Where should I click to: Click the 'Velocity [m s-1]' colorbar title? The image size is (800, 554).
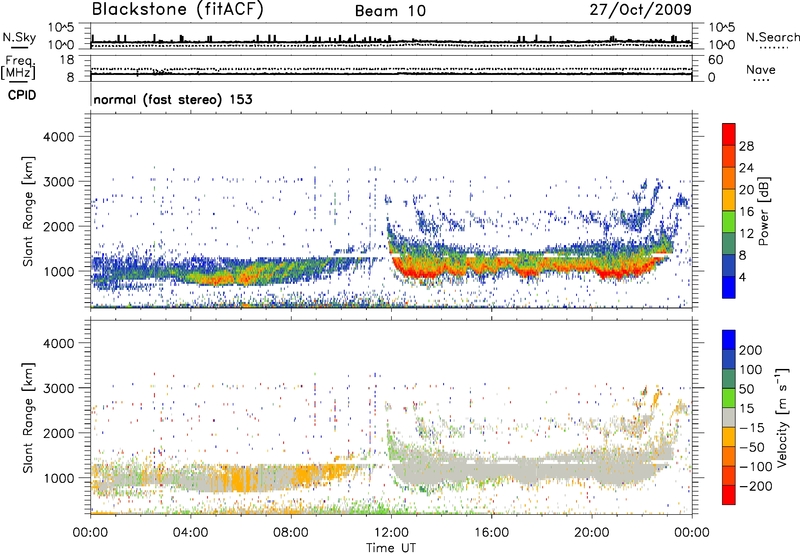point(782,417)
